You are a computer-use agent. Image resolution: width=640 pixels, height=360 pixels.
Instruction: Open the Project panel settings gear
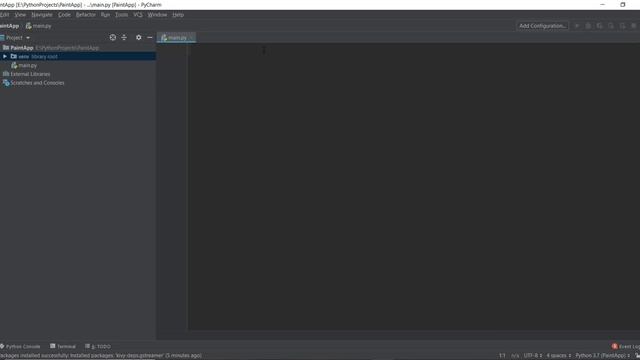click(x=139, y=38)
